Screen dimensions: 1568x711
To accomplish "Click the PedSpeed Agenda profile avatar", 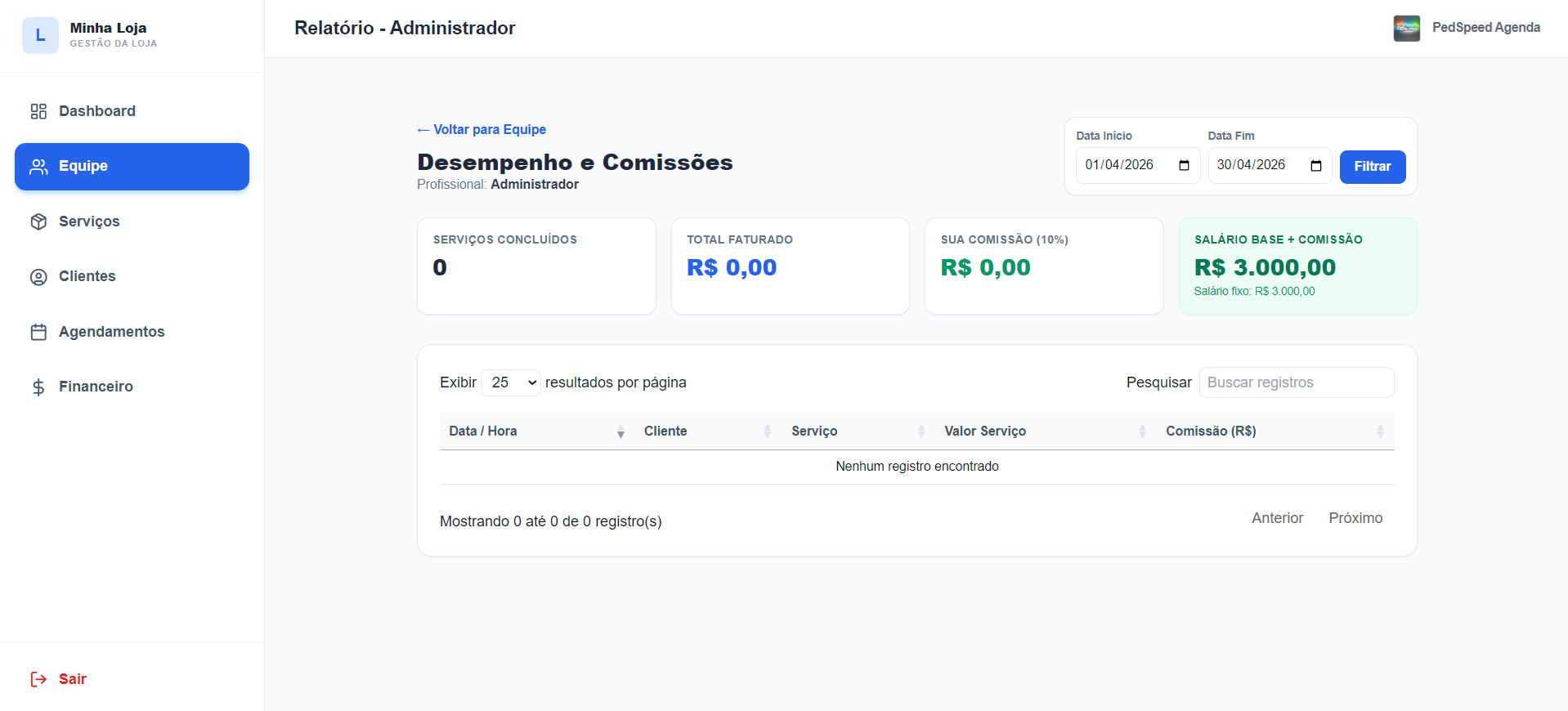I will [1406, 28].
